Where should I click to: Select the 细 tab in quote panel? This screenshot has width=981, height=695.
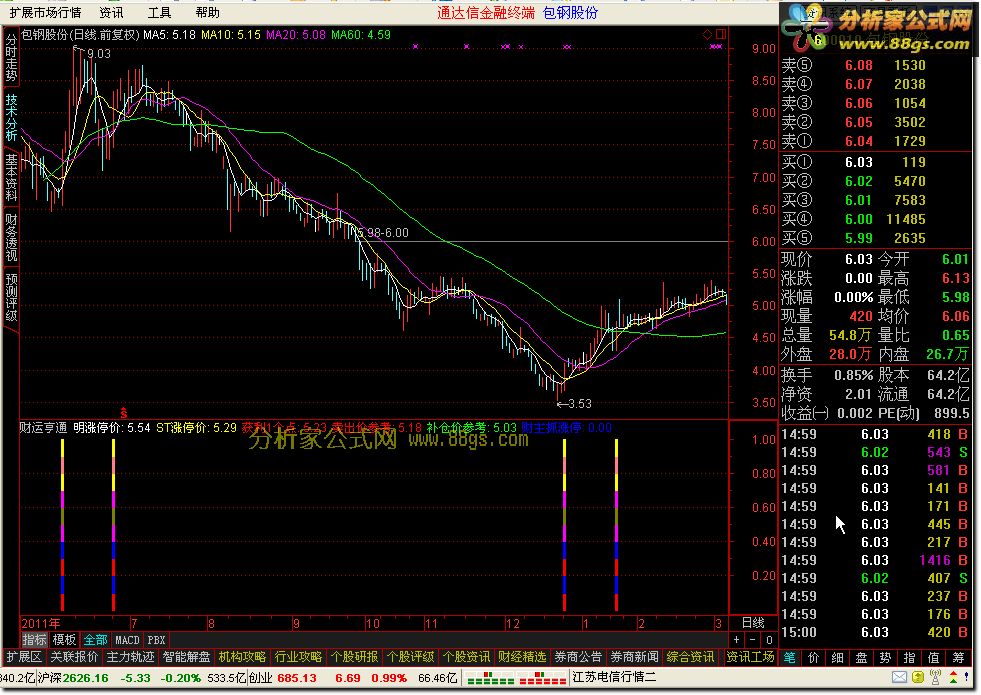click(838, 657)
